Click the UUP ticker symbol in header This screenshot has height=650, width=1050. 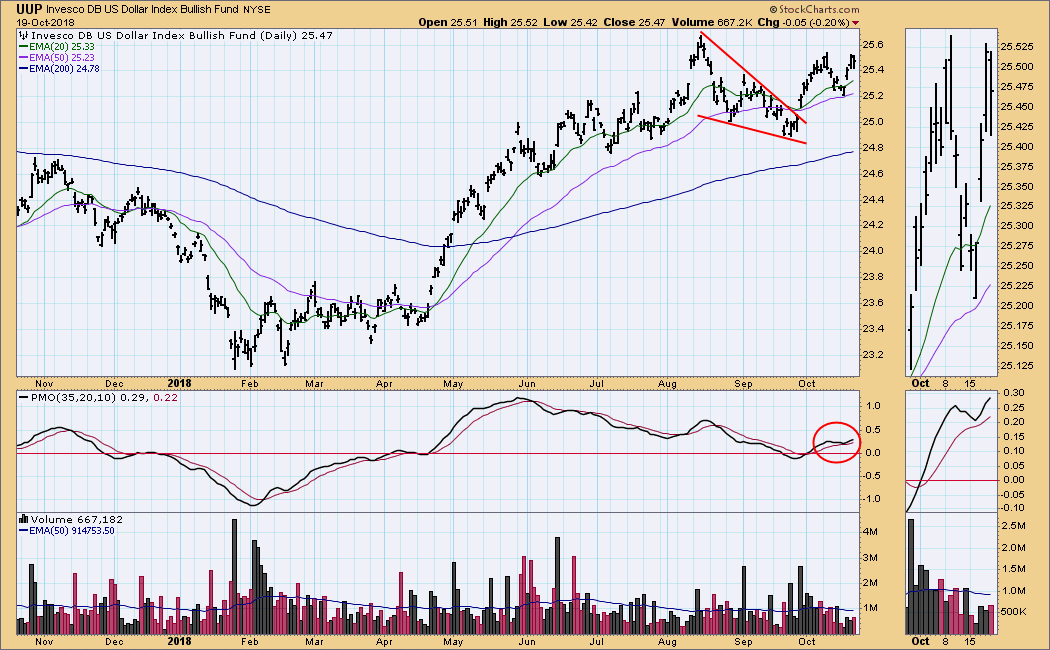click(29, 8)
